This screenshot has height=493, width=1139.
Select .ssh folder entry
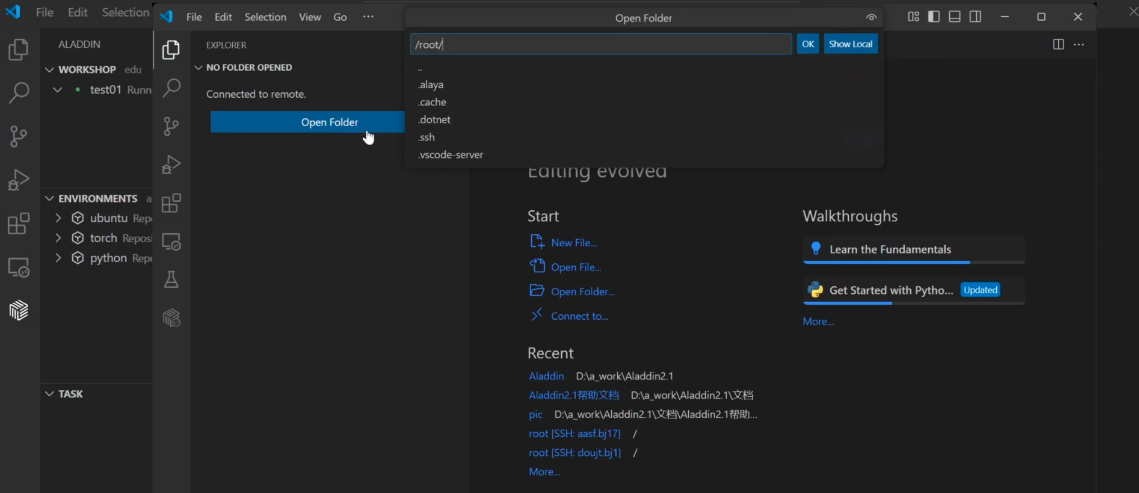644,137
